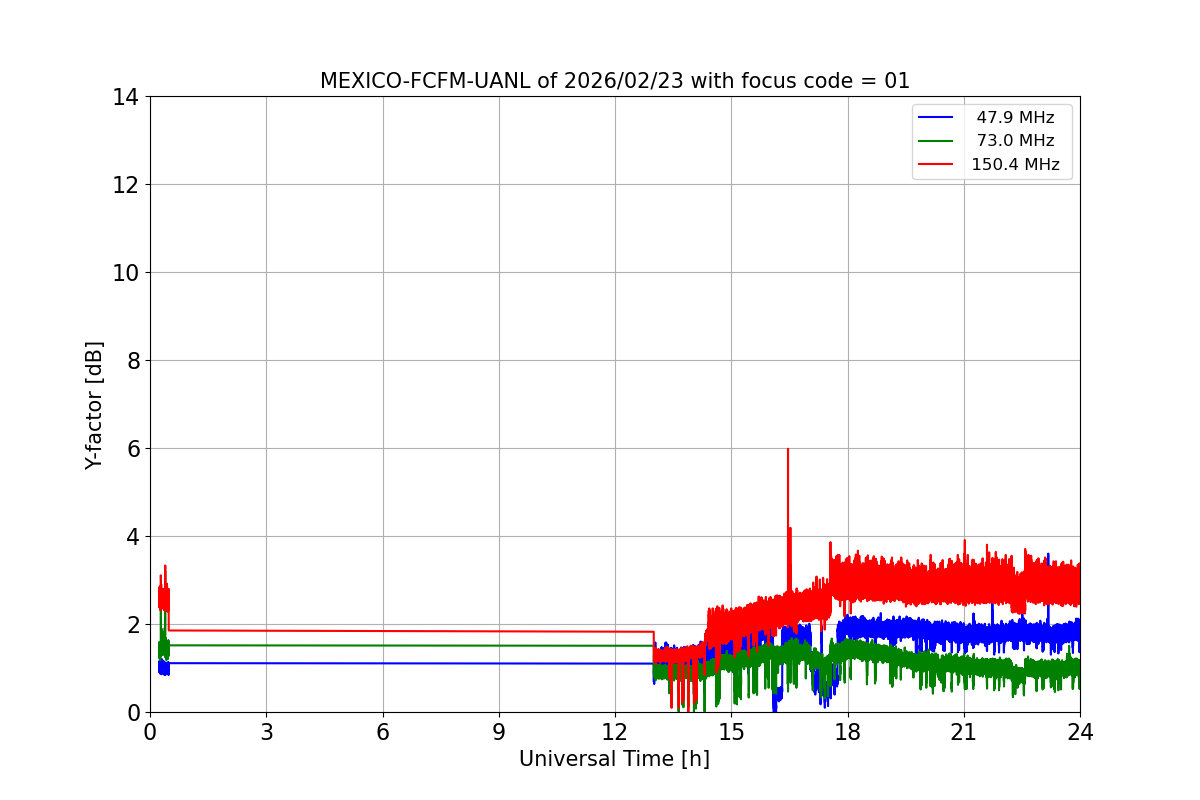Click the green line swatch in the legend
The width and height of the screenshot is (1200, 800).
(937, 141)
